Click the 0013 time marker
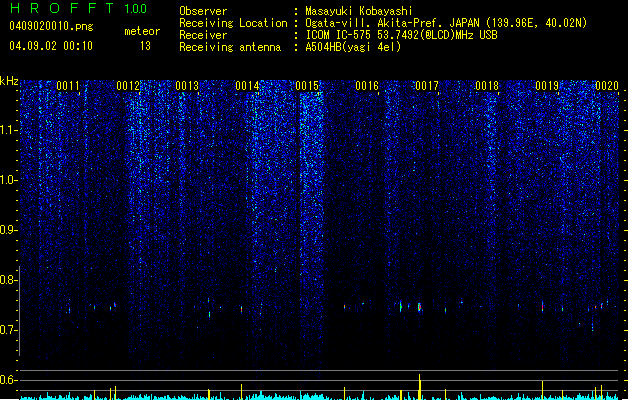 pos(187,86)
